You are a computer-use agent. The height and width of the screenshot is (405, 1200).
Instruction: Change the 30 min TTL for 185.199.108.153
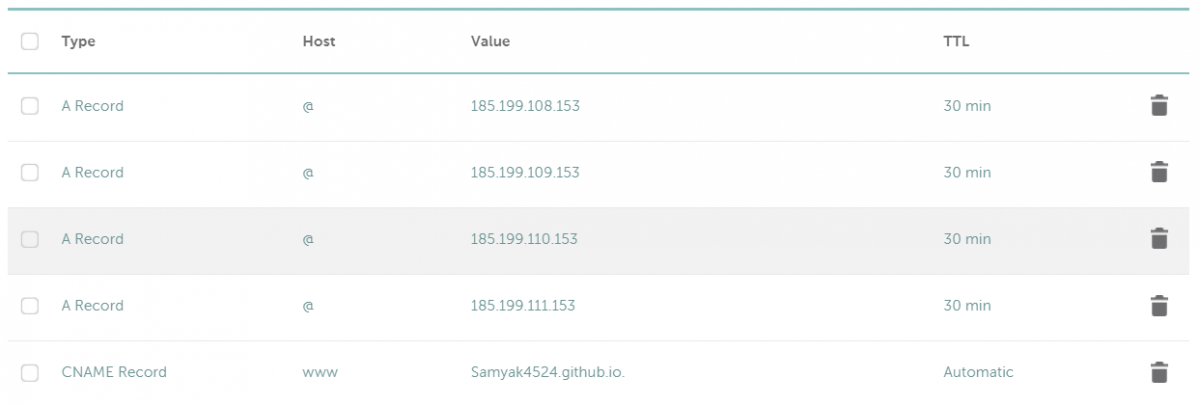coord(967,105)
